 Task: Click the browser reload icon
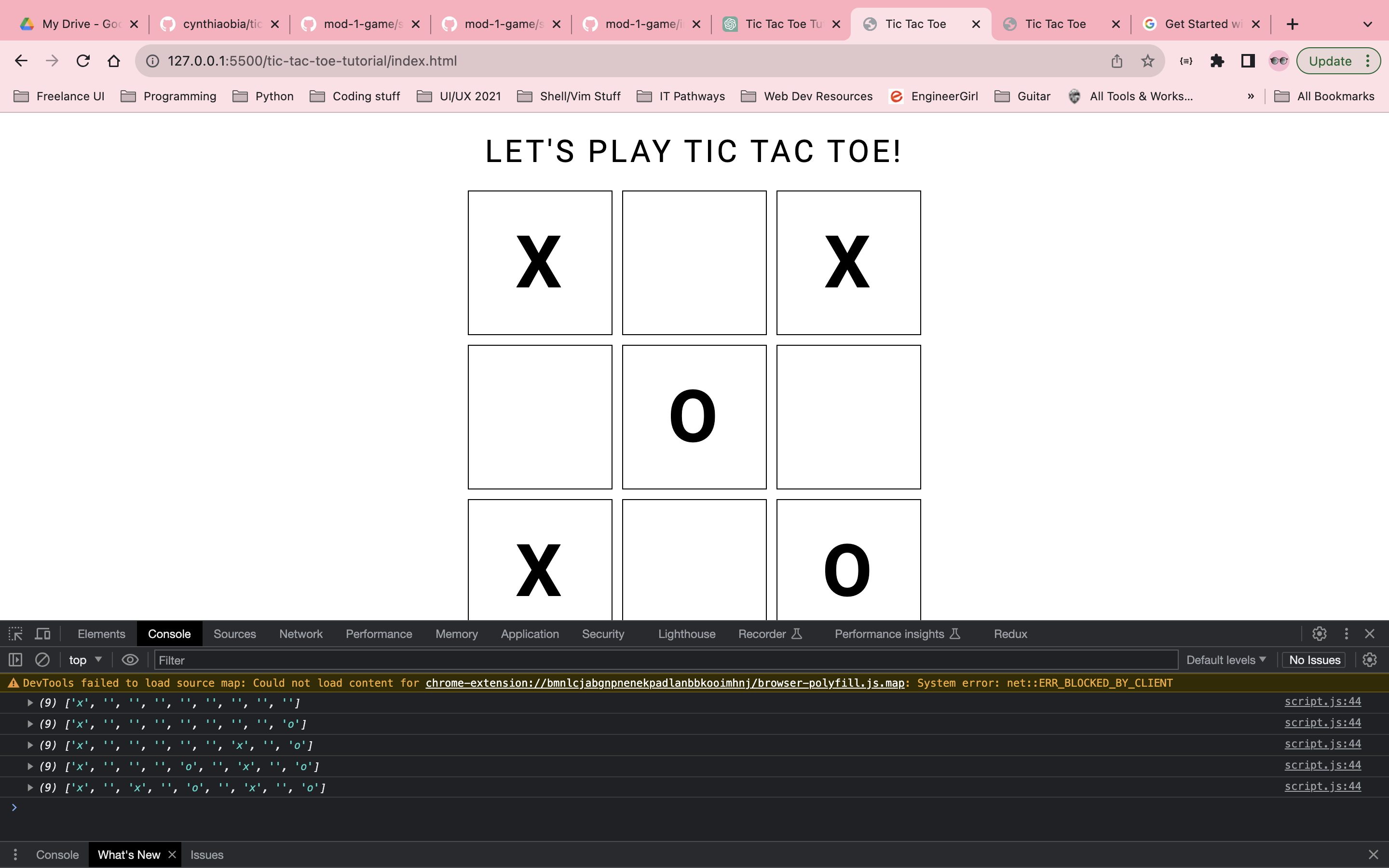(83, 61)
